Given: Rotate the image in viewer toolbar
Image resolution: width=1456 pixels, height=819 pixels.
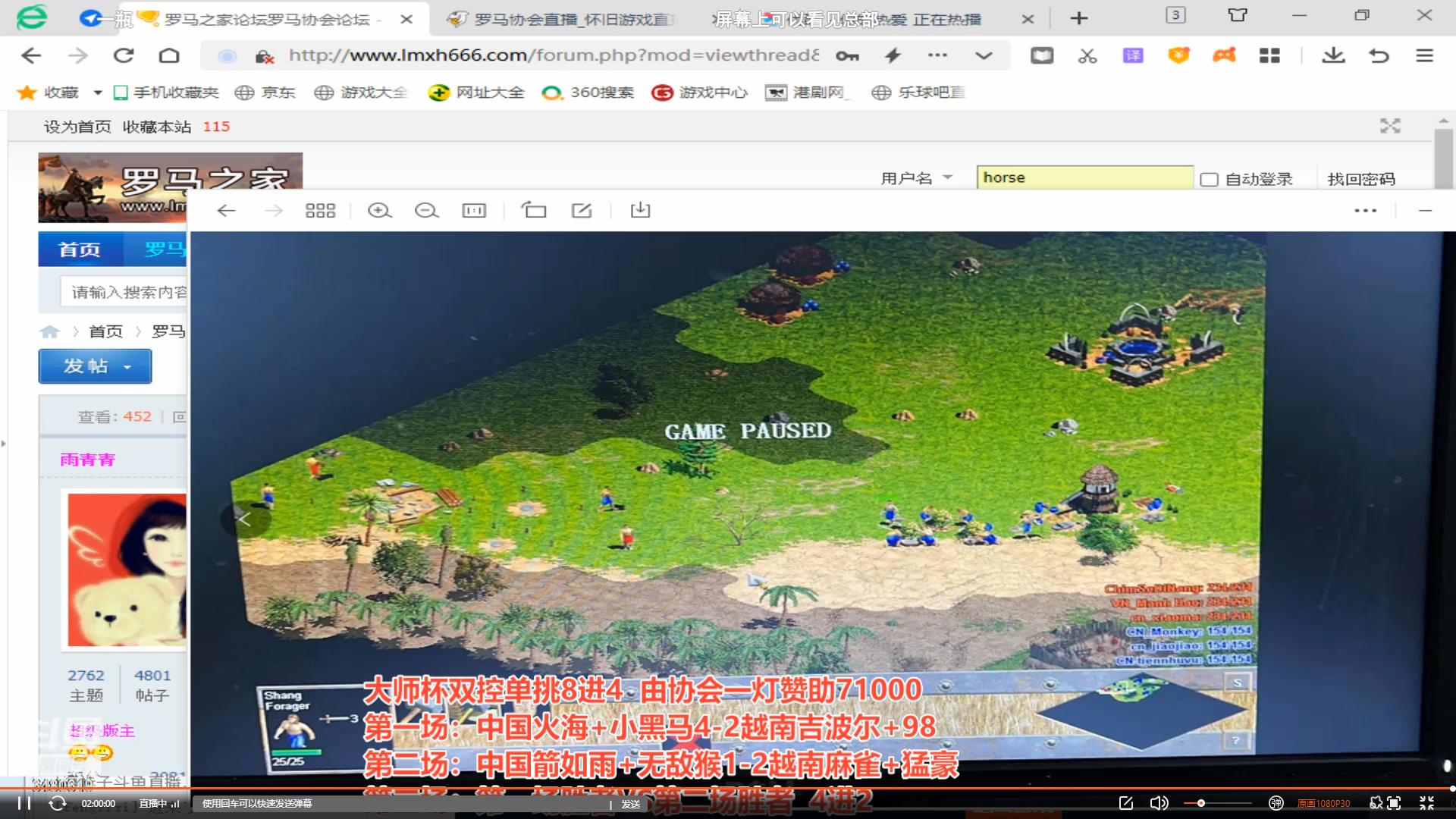Looking at the screenshot, I should click(x=533, y=210).
